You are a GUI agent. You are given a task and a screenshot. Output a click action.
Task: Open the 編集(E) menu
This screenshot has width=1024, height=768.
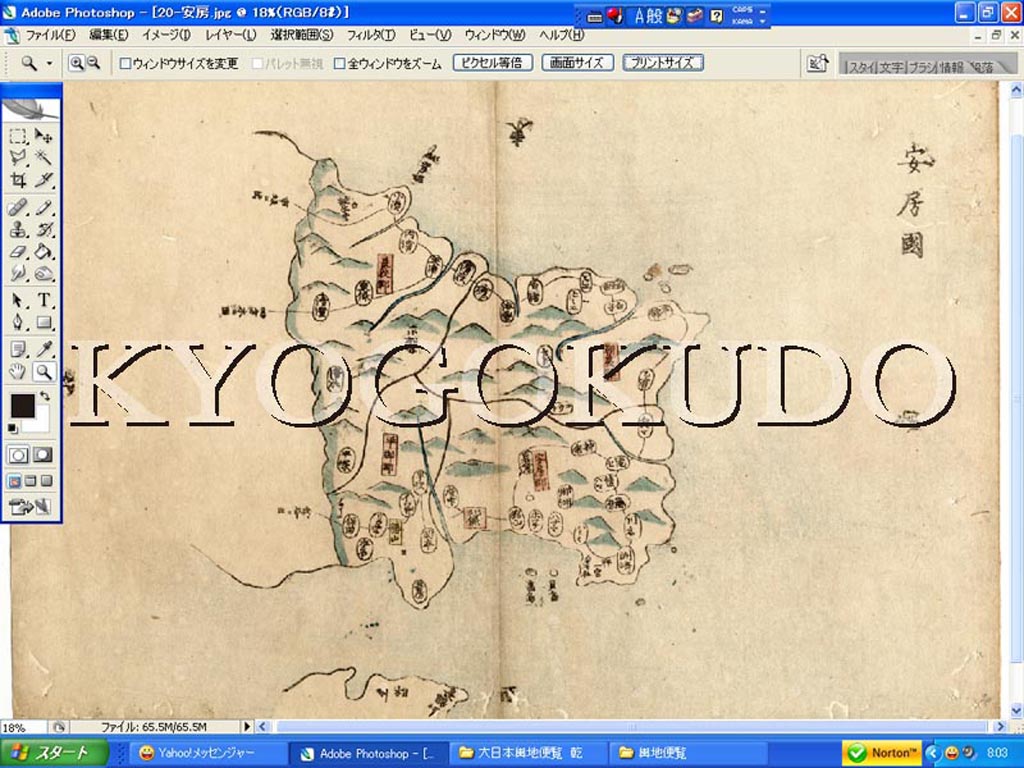[x=108, y=35]
